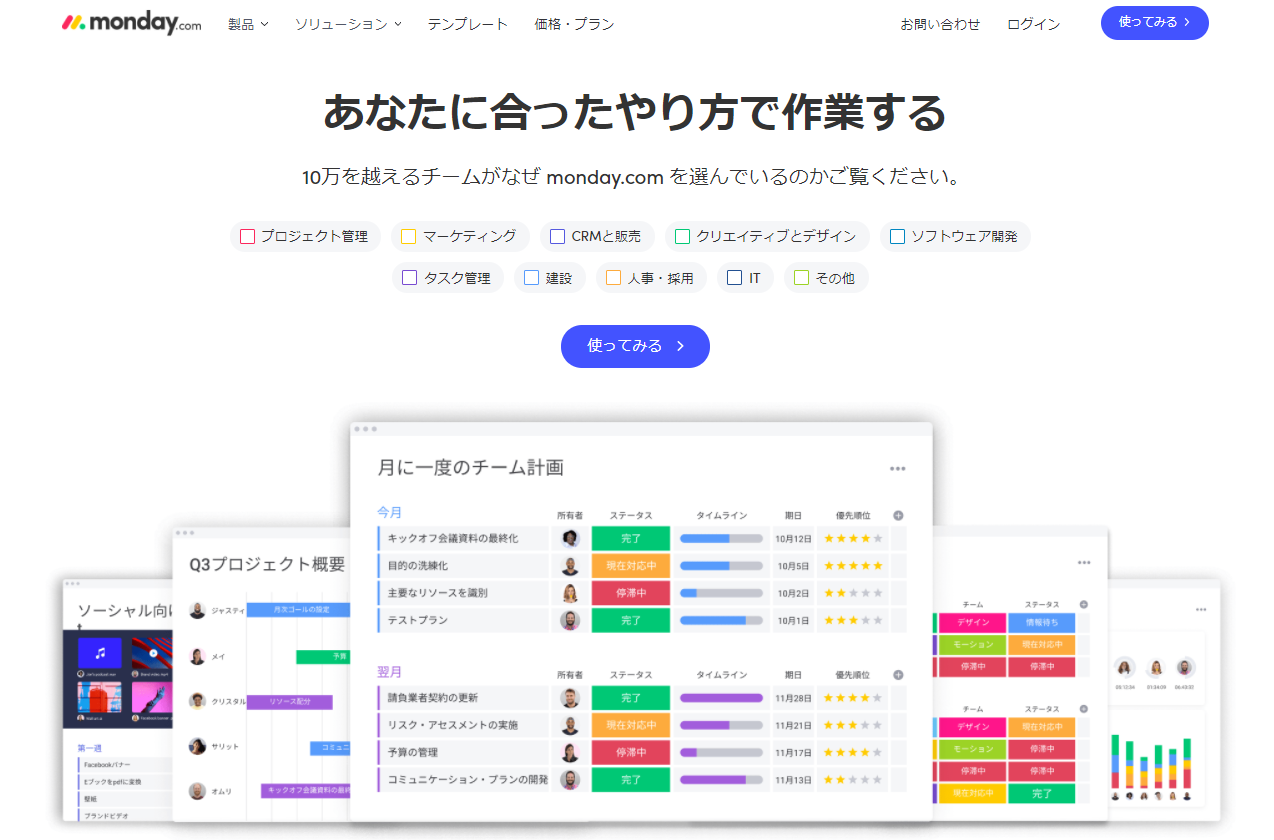This screenshot has width=1274, height=840.
Task: Click timeline bar of 請負業者契約の更新 row
Action: (721, 698)
